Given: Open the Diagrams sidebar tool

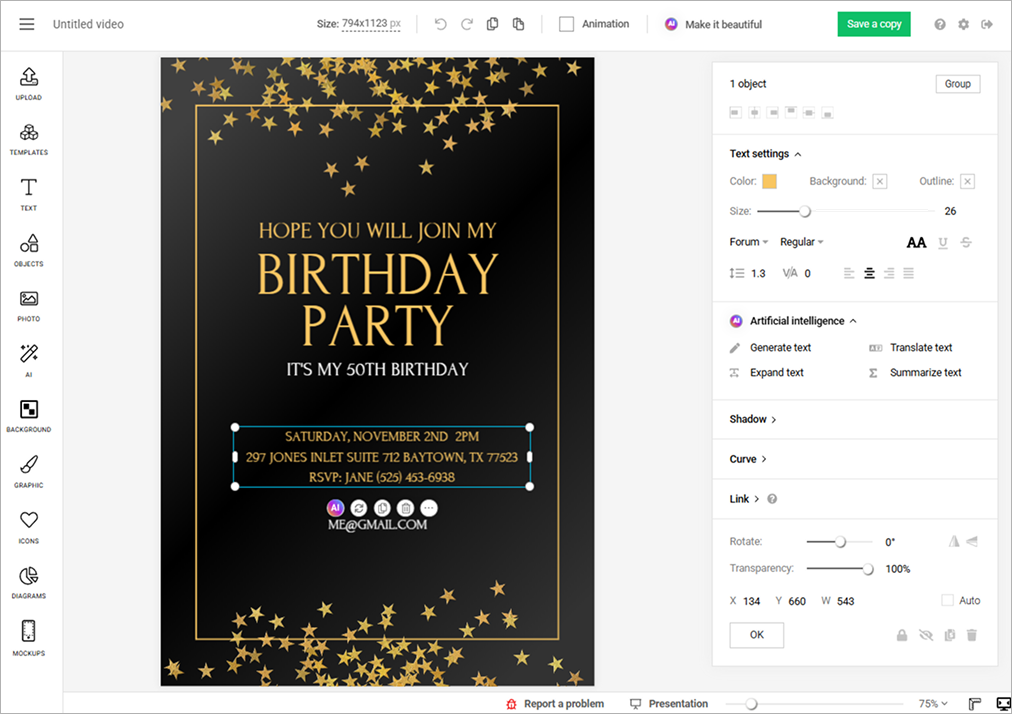Looking at the screenshot, I should point(28,582).
